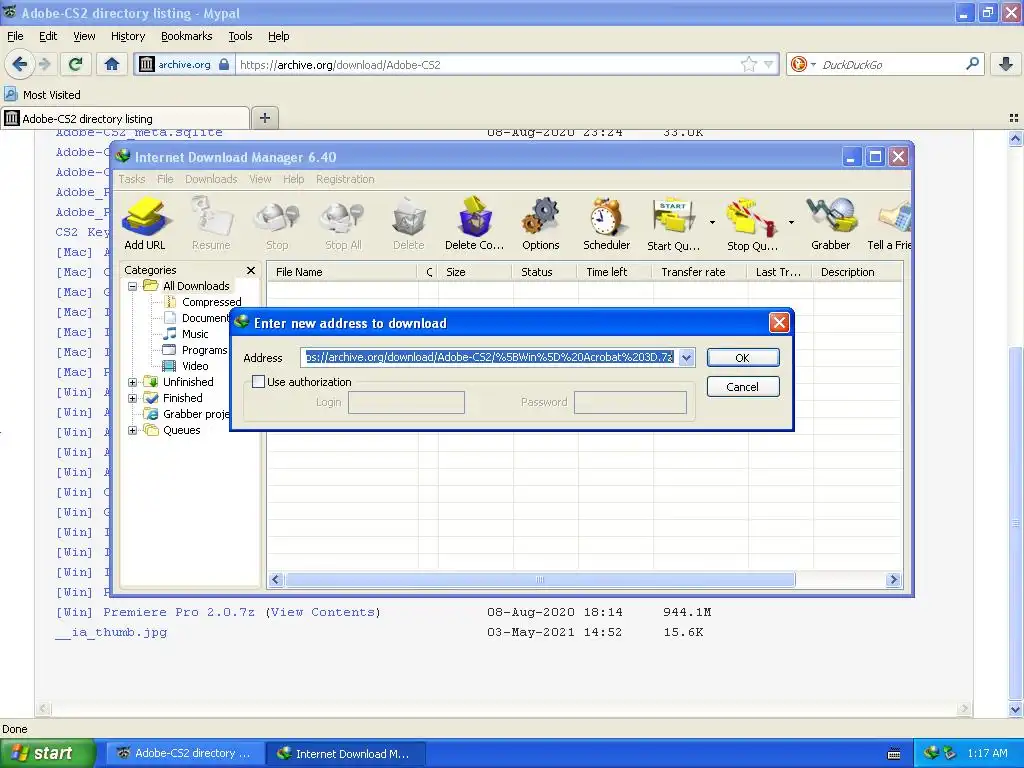Click the Delete Completed toolbar icon
The image size is (1024, 768).
[475, 224]
